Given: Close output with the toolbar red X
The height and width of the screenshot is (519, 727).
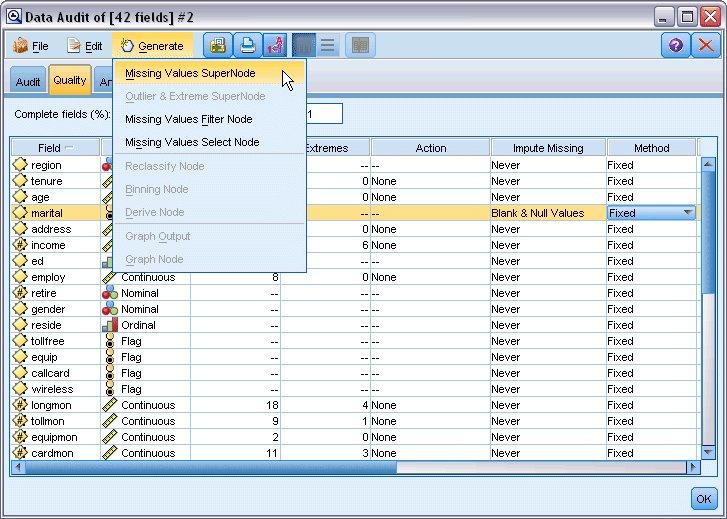Looking at the screenshot, I should click(706, 45).
